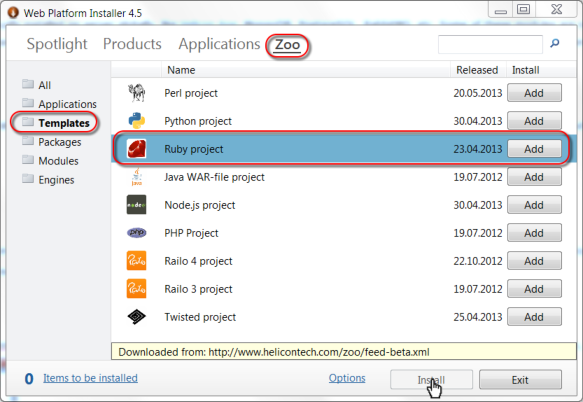Select the Twisted project row name
Image resolution: width=583 pixels, height=402 pixels.
(x=200, y=317)
